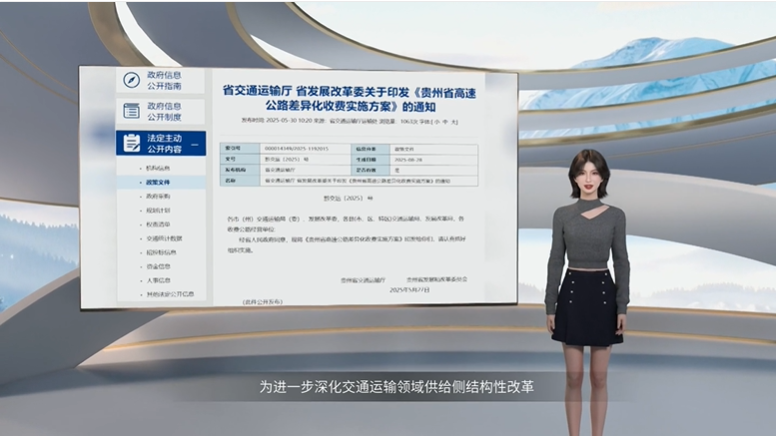
Task: Collapse the 法定主动公开内容 section with minus sign
Action: coord(194,146)
